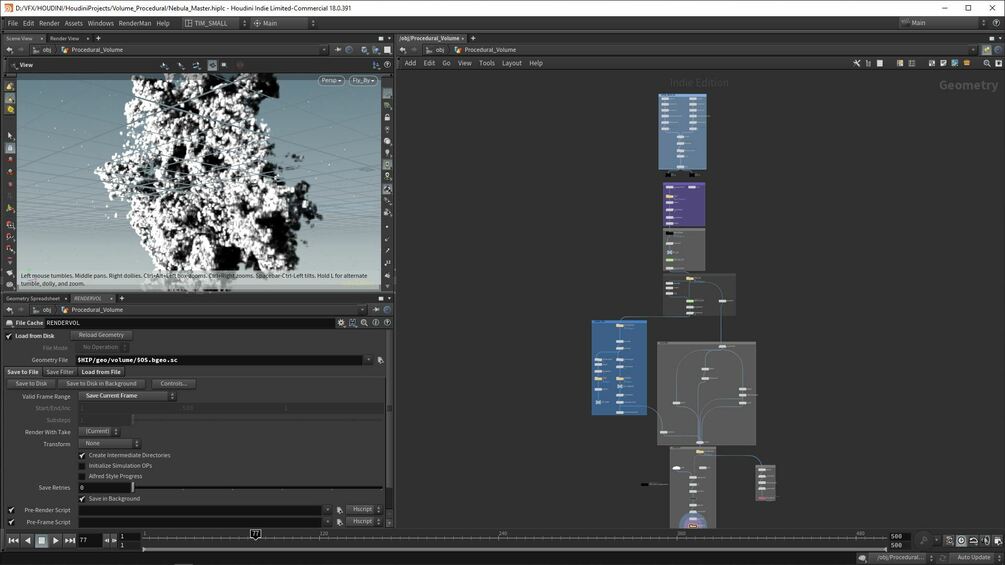Click the gear icon in File Cache parameters
This screenshot has height=565, width=1005.
click(341, 323)
